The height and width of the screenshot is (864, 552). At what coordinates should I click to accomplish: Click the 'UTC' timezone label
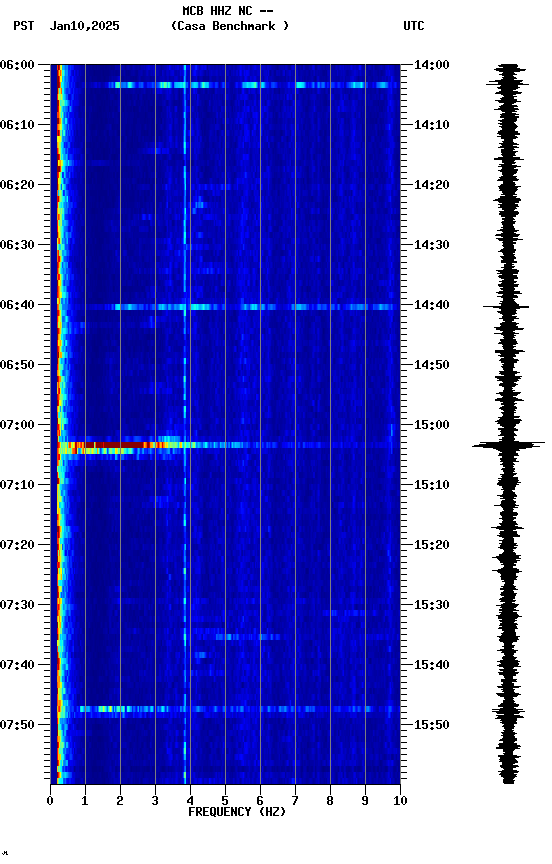414,26
